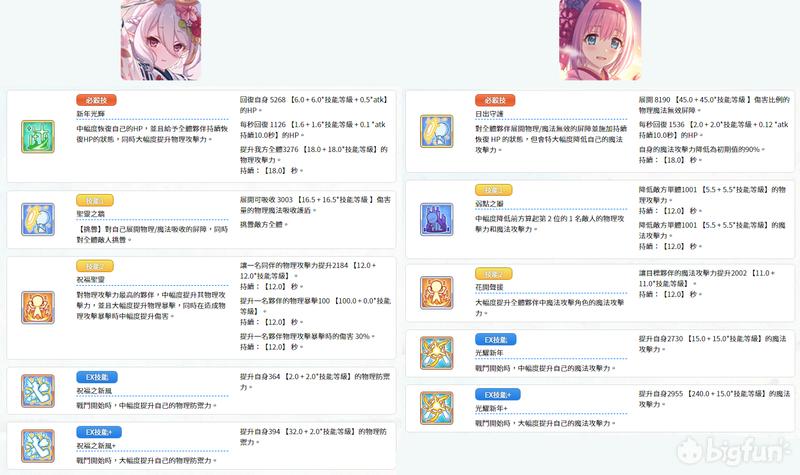The width and height of the screenshot is (800, 475).
Task: Select the skill name 弱點之眼
Action: [489, 204]
